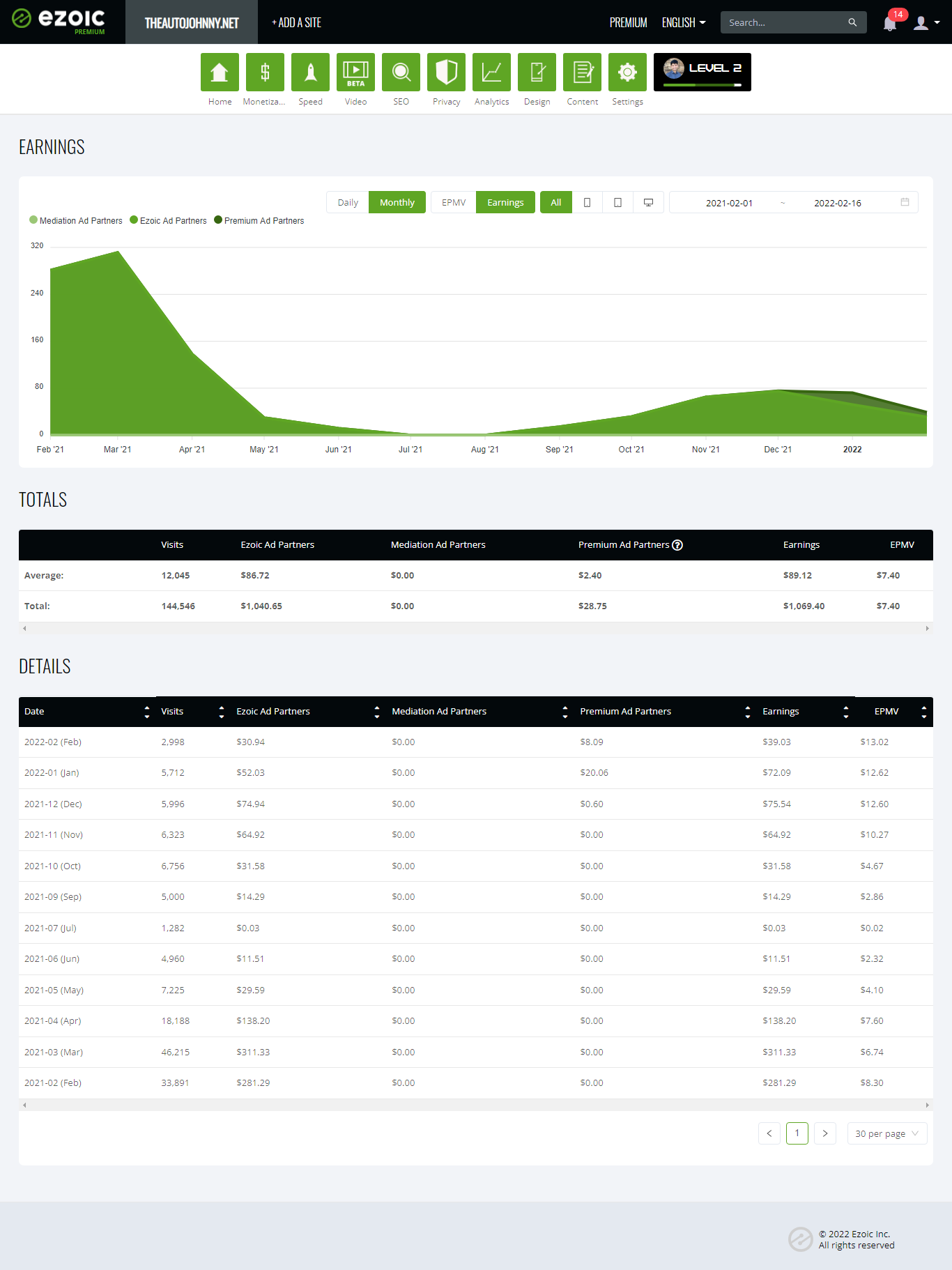
Task: Click the search magnifier icon
Action: click(x=852, y=22)
